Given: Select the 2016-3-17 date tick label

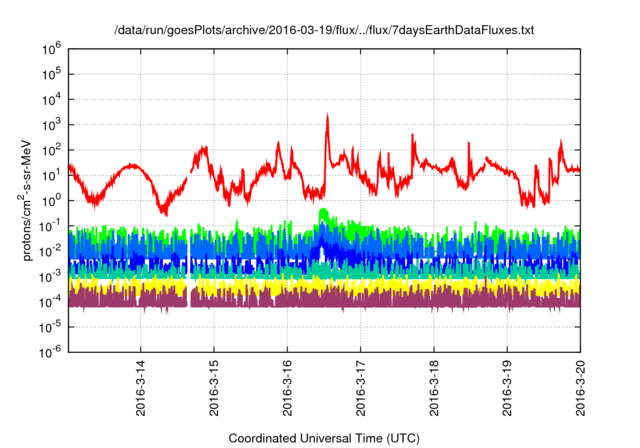Looking at the screenshot, I should pos(361,388).
